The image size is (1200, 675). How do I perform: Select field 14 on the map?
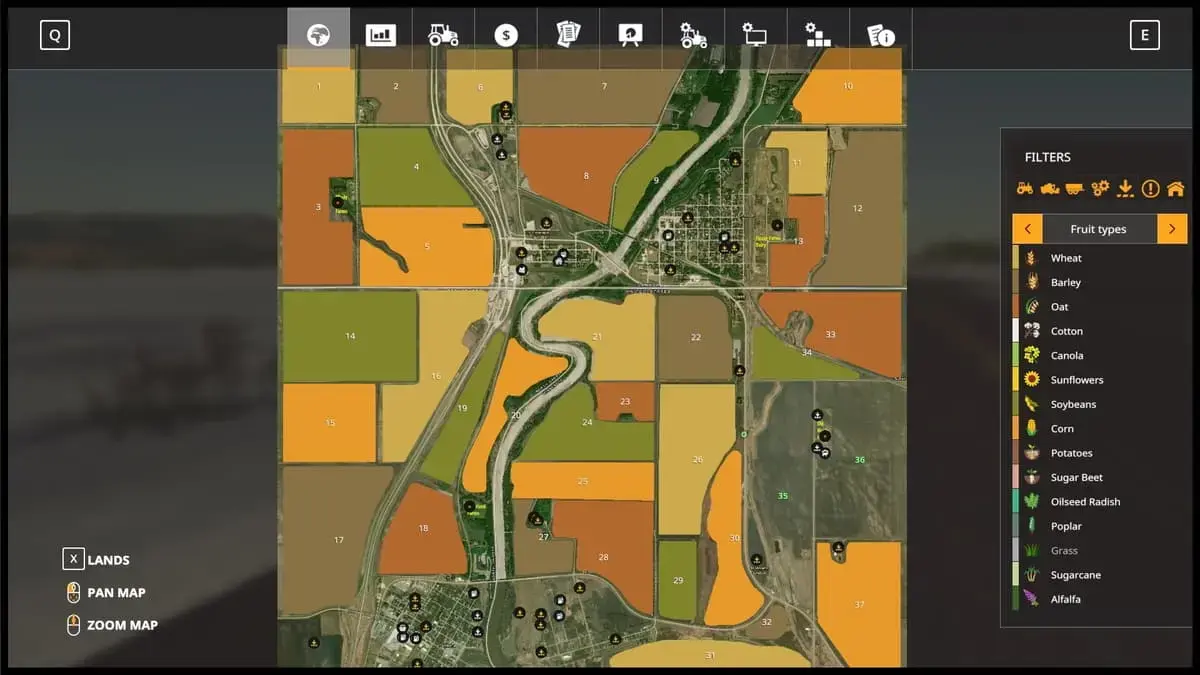(x=350, y=336)
